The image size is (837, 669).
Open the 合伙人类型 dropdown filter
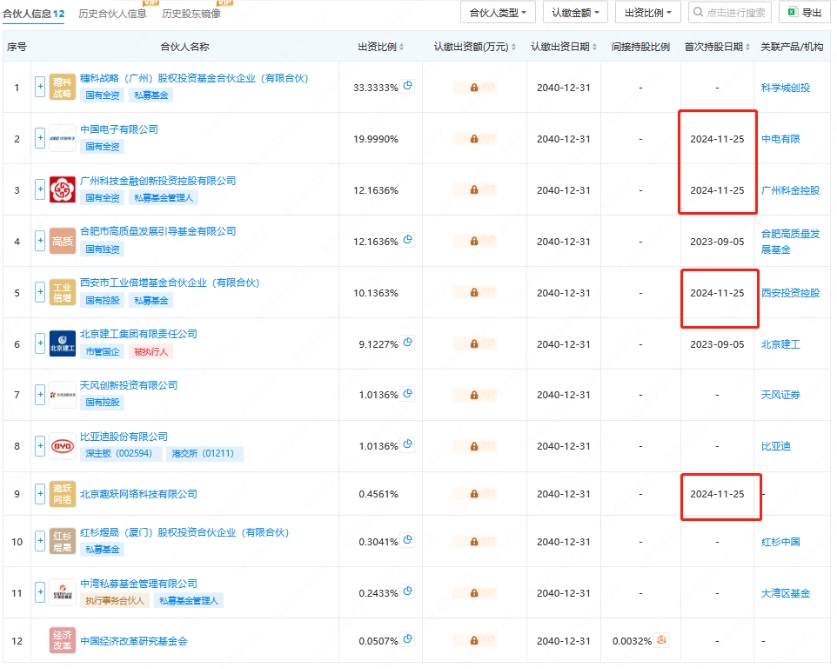(x=498, y=13)
